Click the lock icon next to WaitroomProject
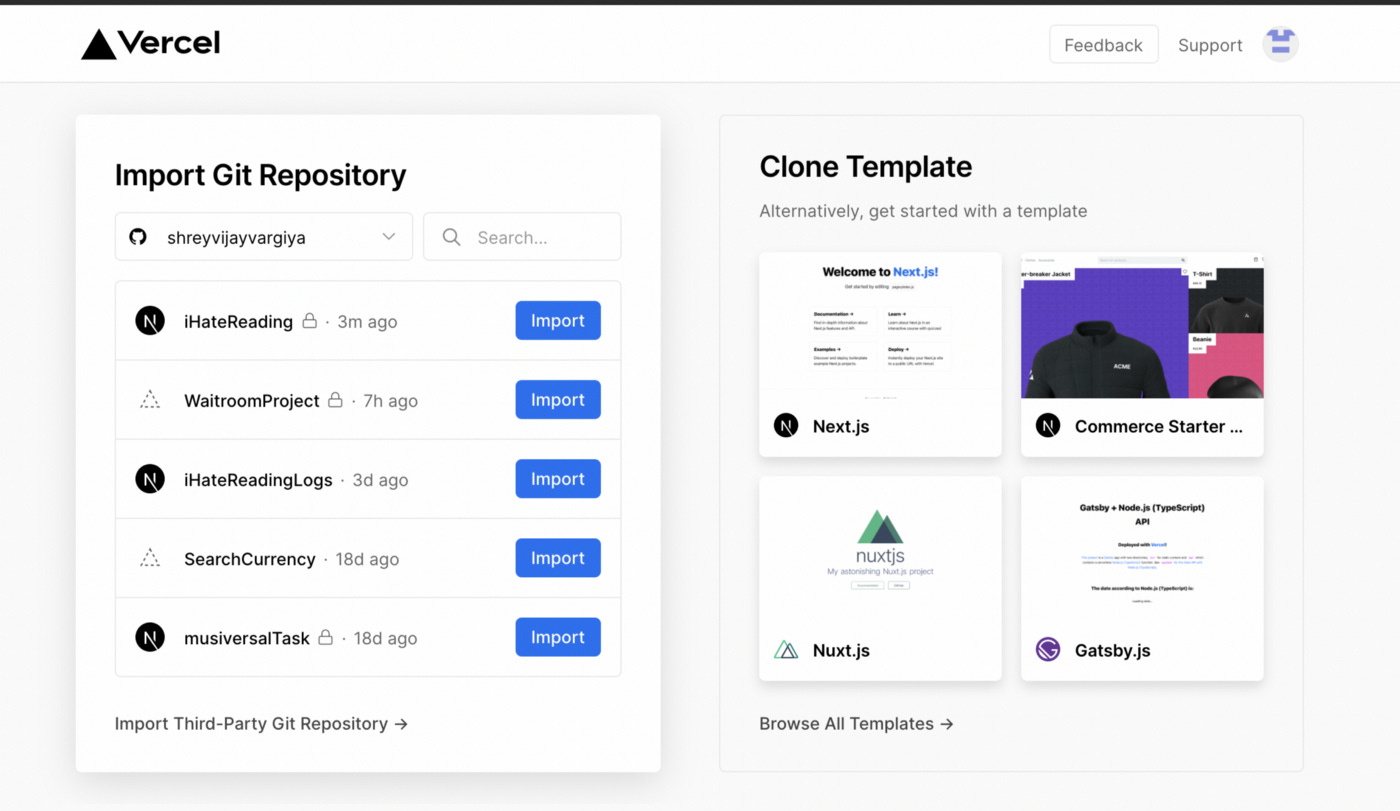The height and width of the screenshot is (811, 1400). [x=336, y=399]
